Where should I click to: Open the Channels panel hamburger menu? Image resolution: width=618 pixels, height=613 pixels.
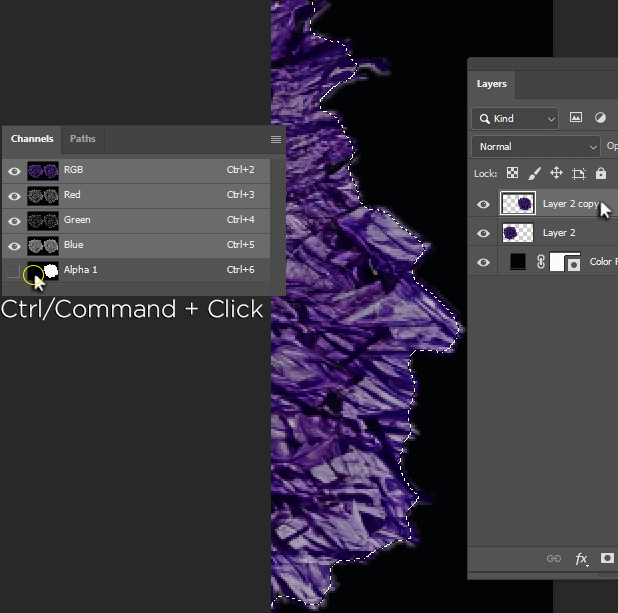(276, 139)
